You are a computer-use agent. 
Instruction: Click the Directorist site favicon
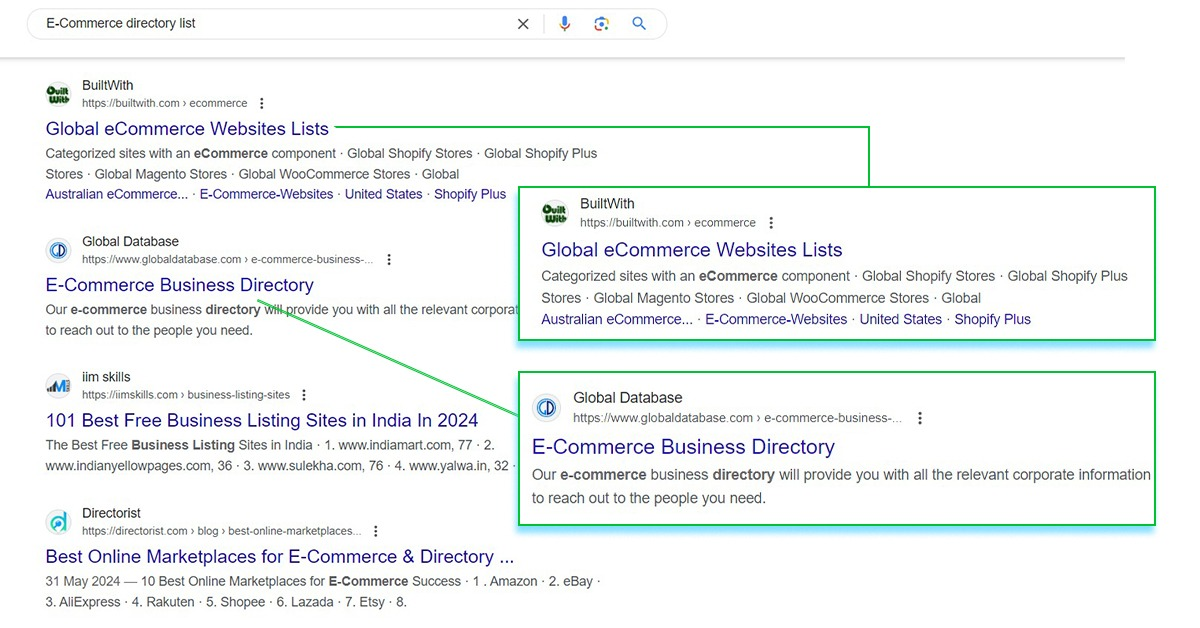[x=59, y=521]
